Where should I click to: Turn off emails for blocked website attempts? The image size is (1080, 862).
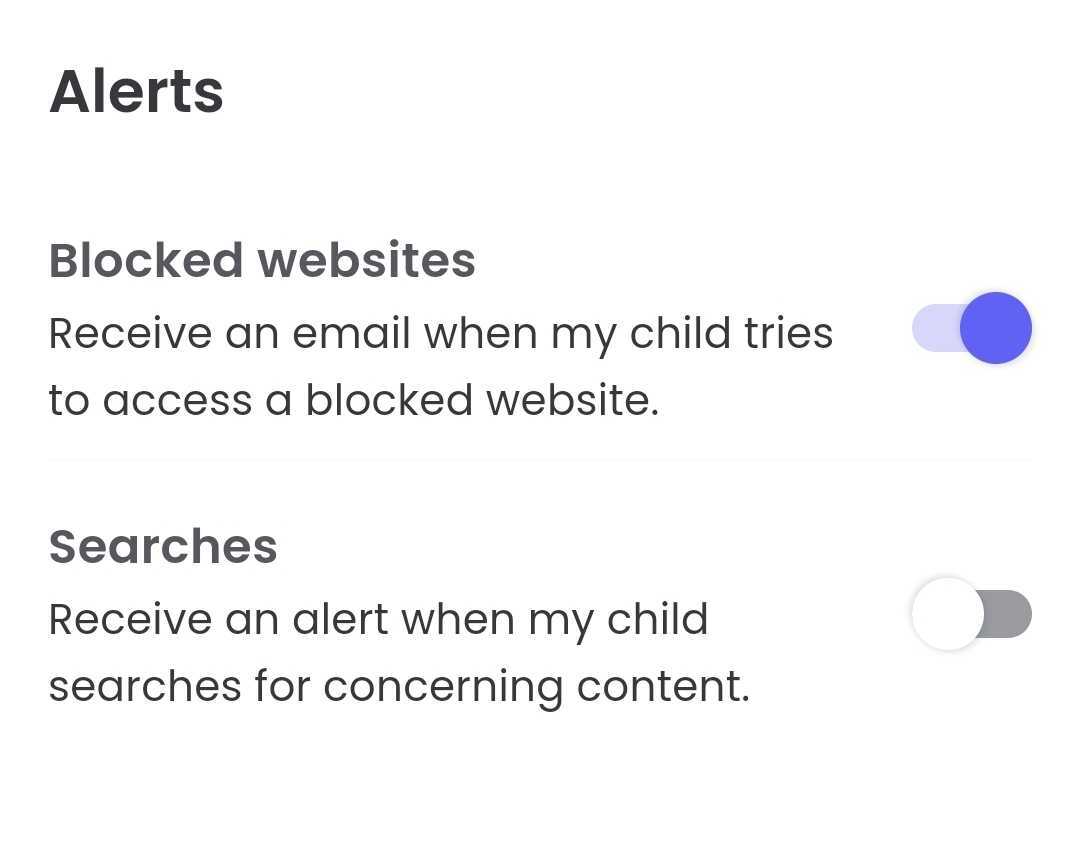coord(971,328)
